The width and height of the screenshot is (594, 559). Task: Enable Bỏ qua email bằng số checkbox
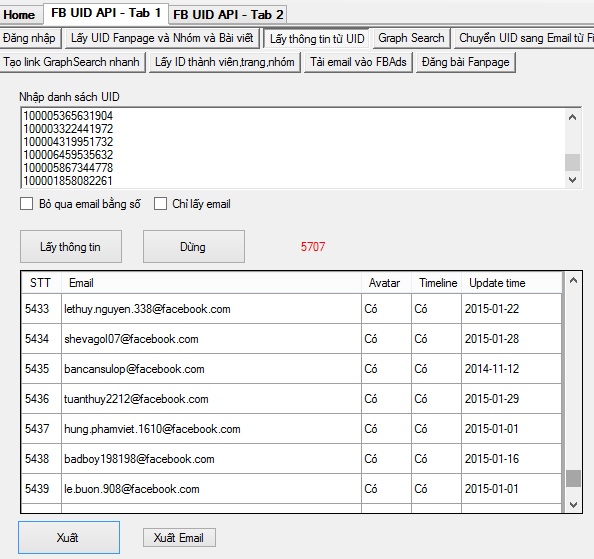(x=26, y=204)
